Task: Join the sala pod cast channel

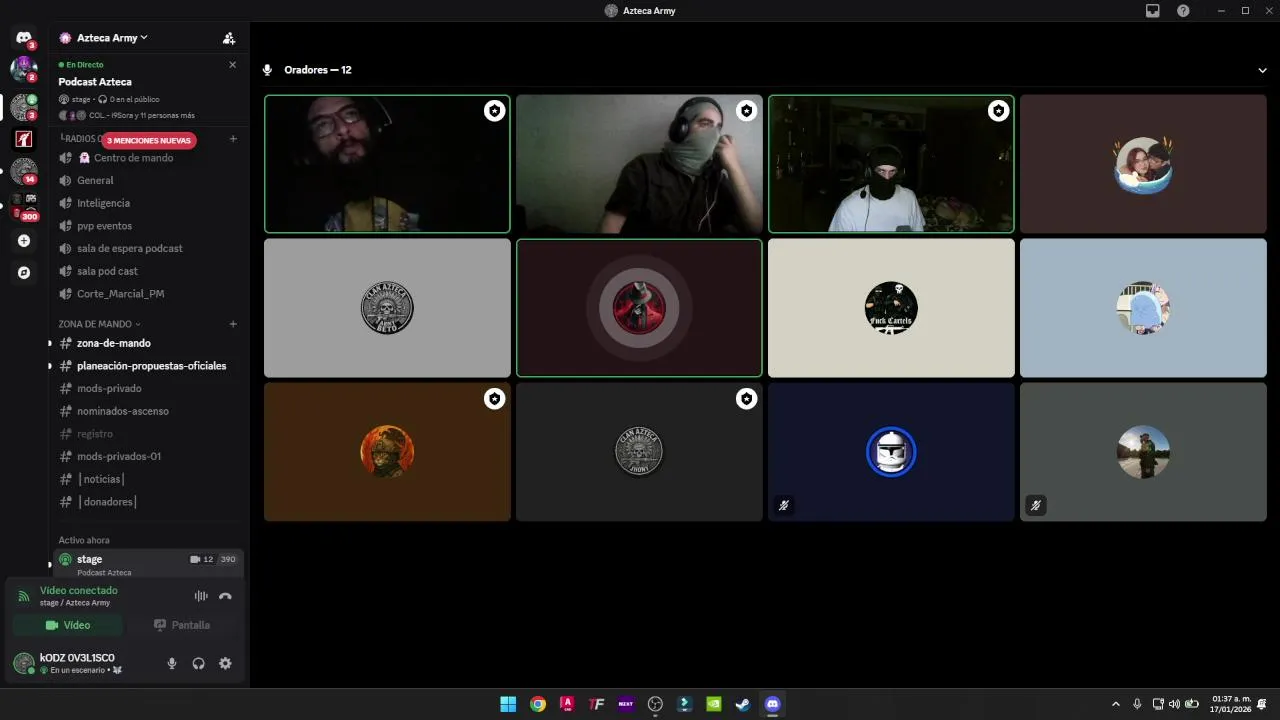Action: pos(147,271)
